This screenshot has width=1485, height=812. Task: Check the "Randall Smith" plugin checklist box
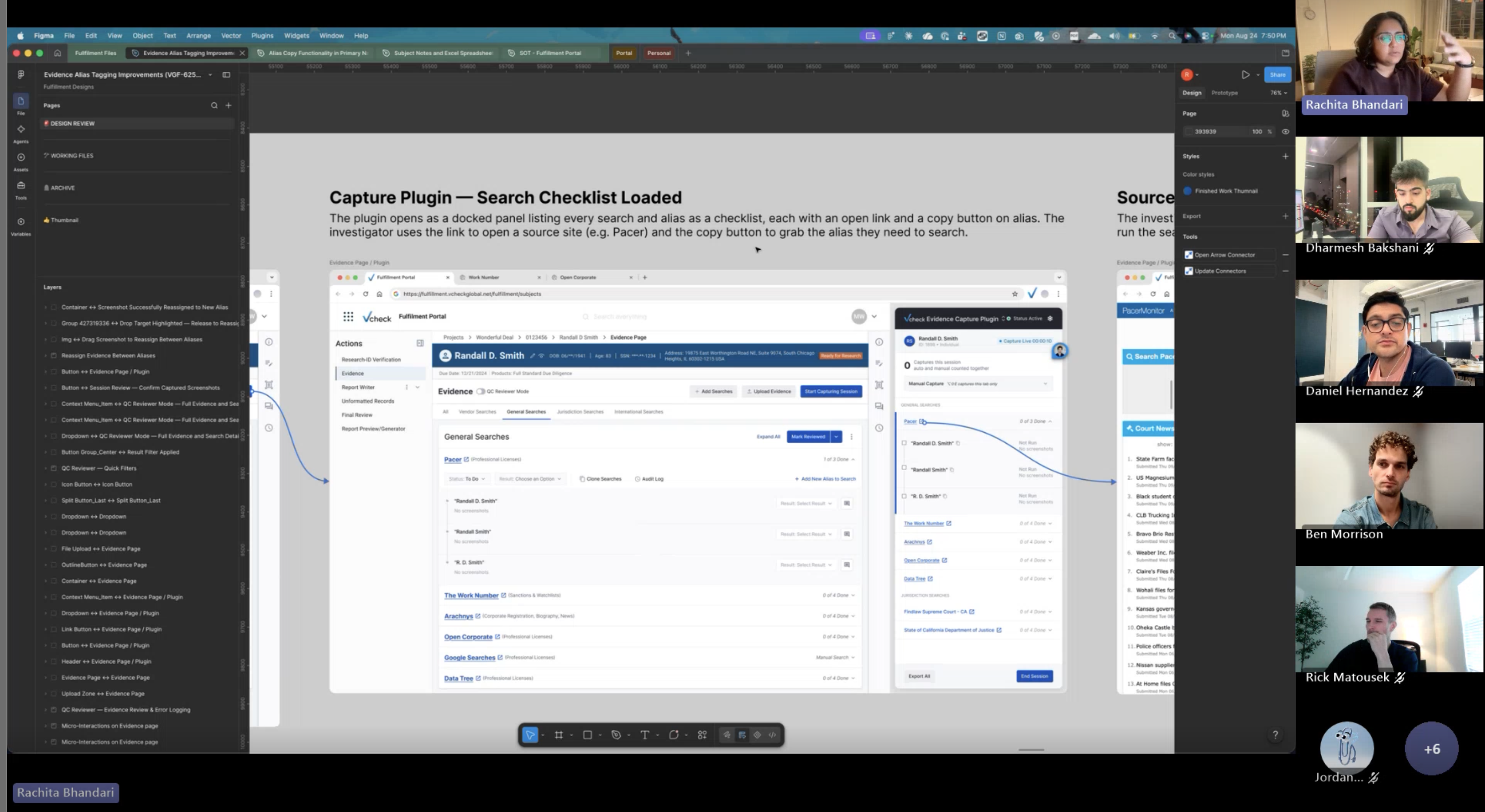[904, 469]
